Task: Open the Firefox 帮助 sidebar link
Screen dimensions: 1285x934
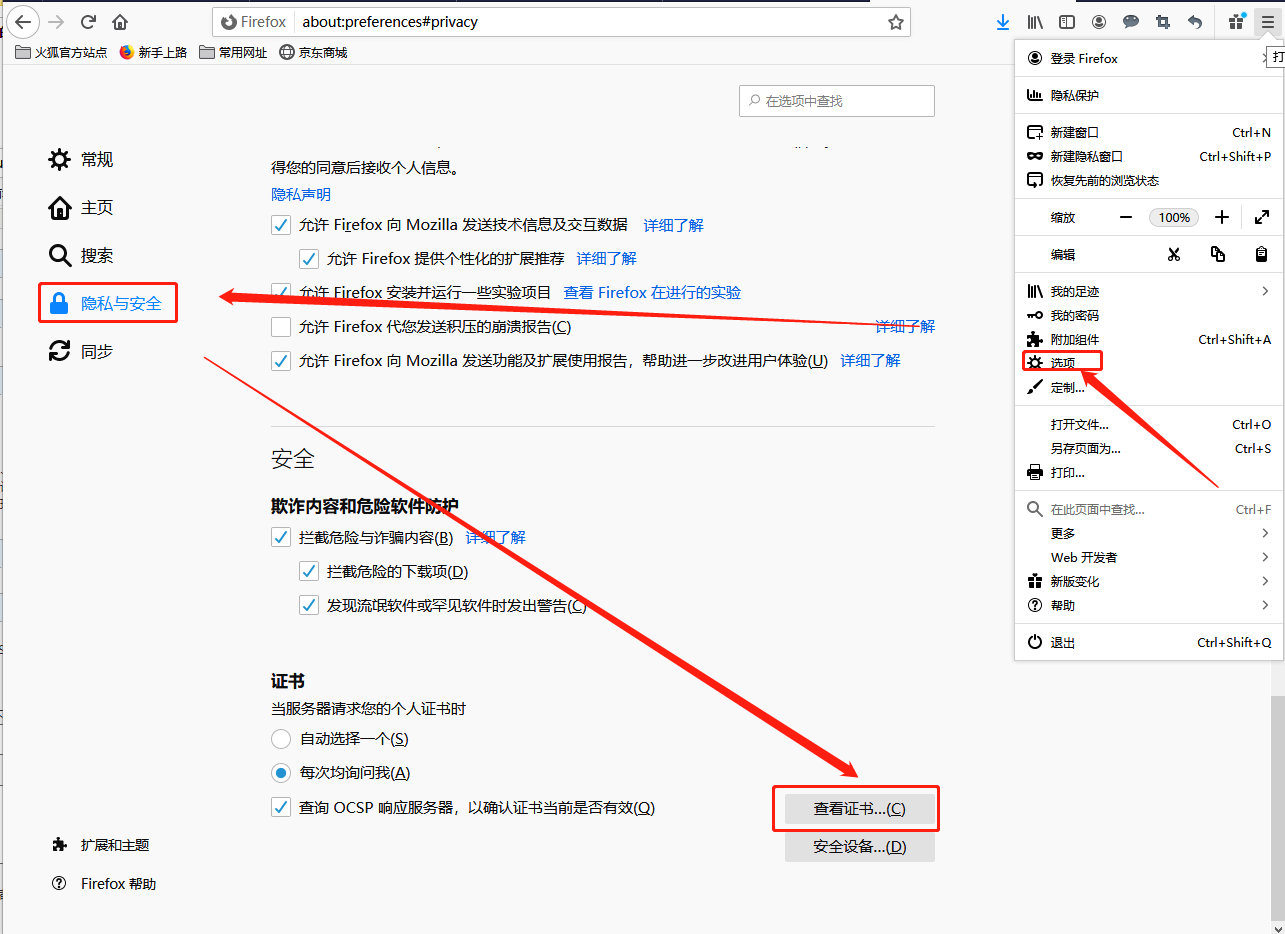Action: [104, 884]
